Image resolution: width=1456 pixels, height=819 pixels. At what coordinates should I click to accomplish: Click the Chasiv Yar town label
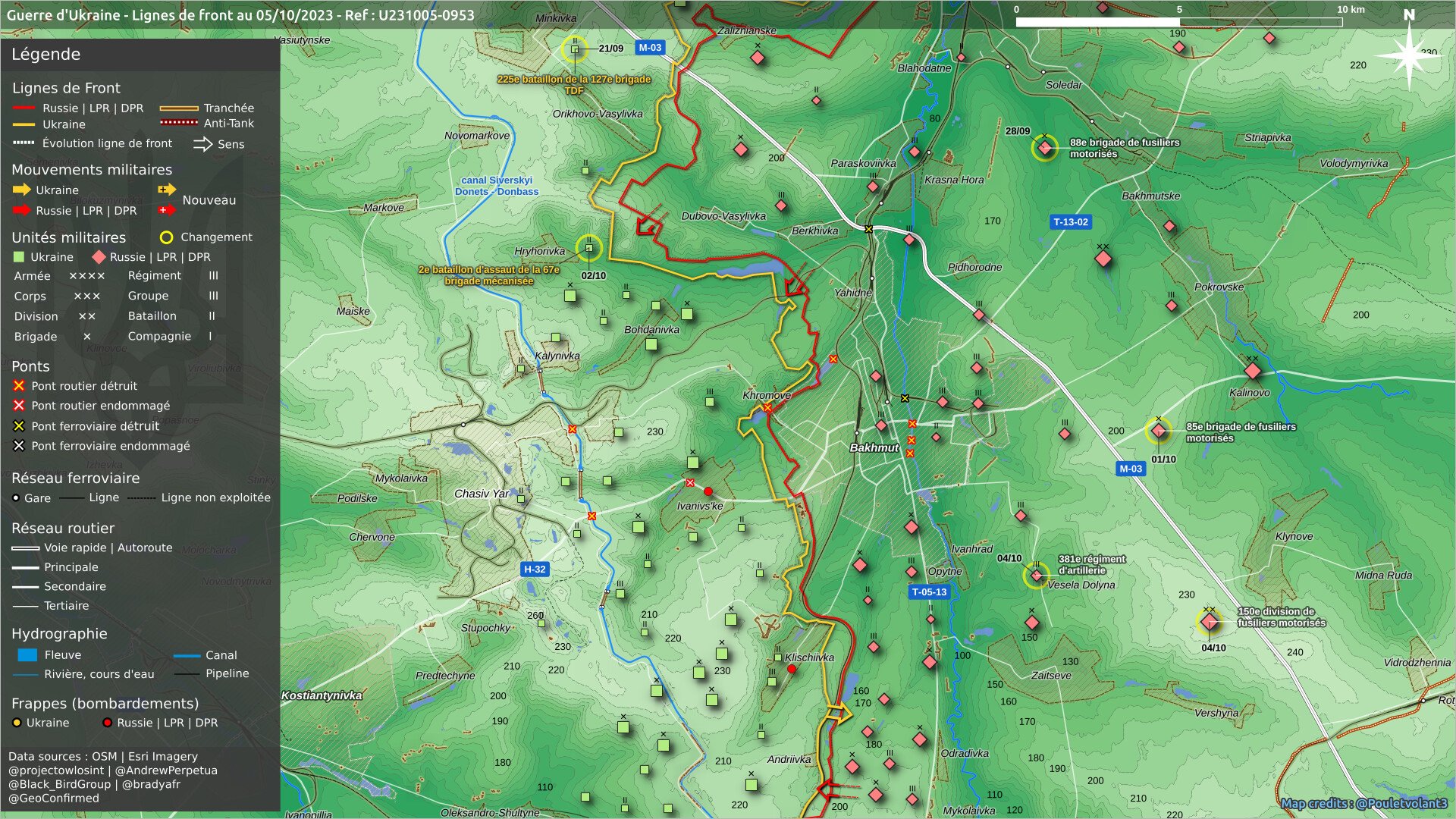click(x=482, y=494)
